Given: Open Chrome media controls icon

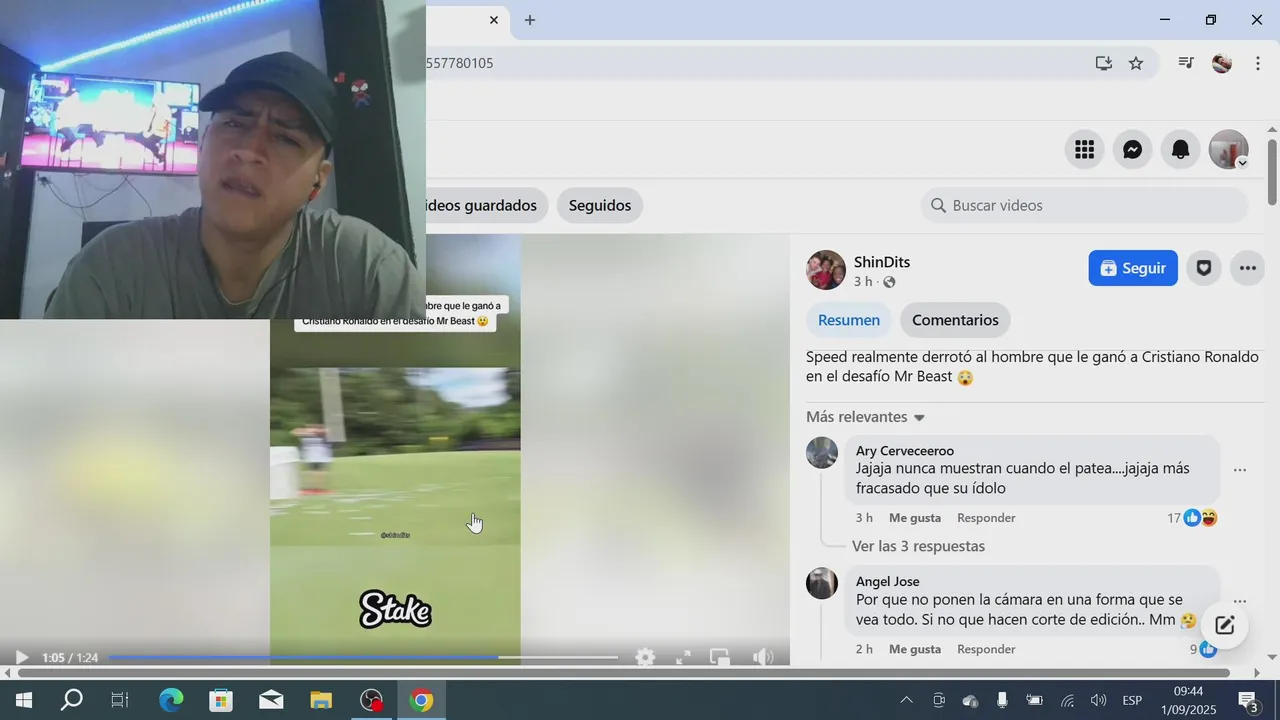Looking at the screenshot, I should (x=1186, y=63).
